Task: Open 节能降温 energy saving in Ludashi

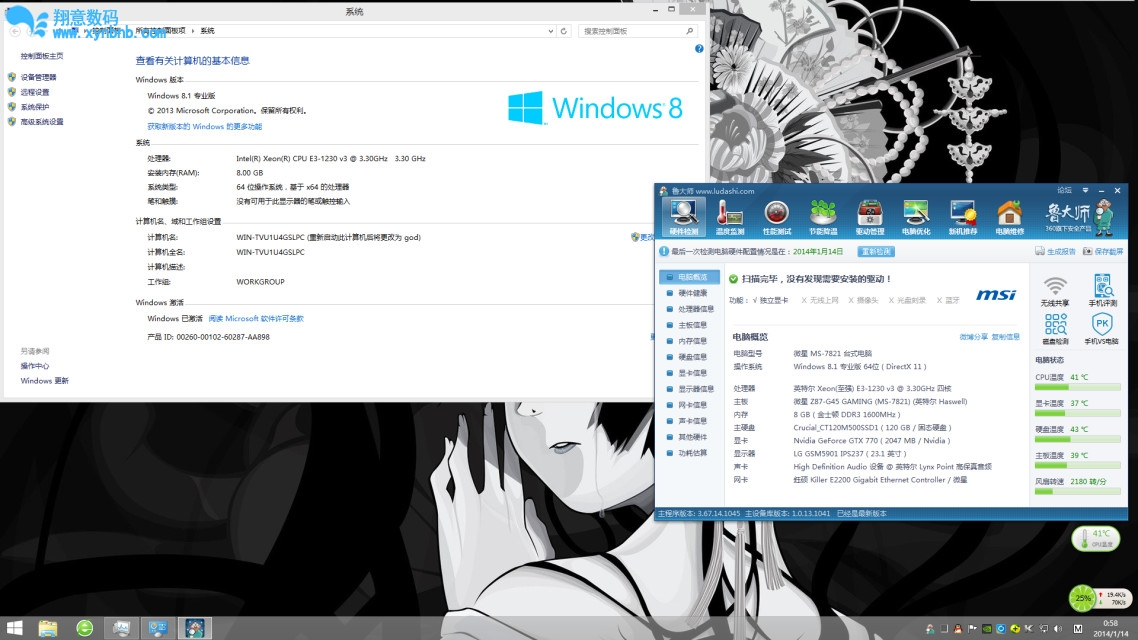Action: [x=823, y=217]
